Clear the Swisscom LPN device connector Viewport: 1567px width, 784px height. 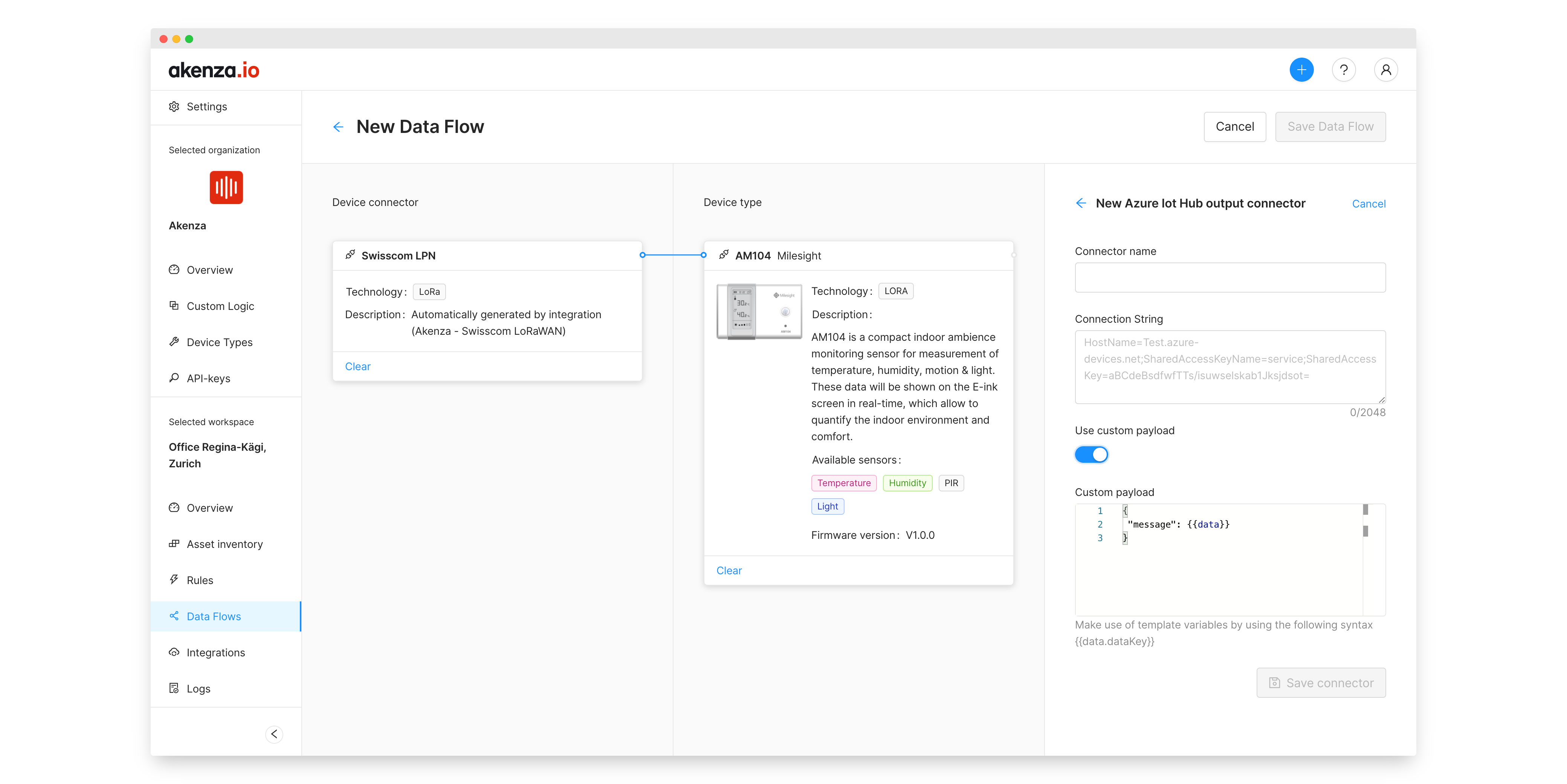pyautogui.click(x=358, y=366)
